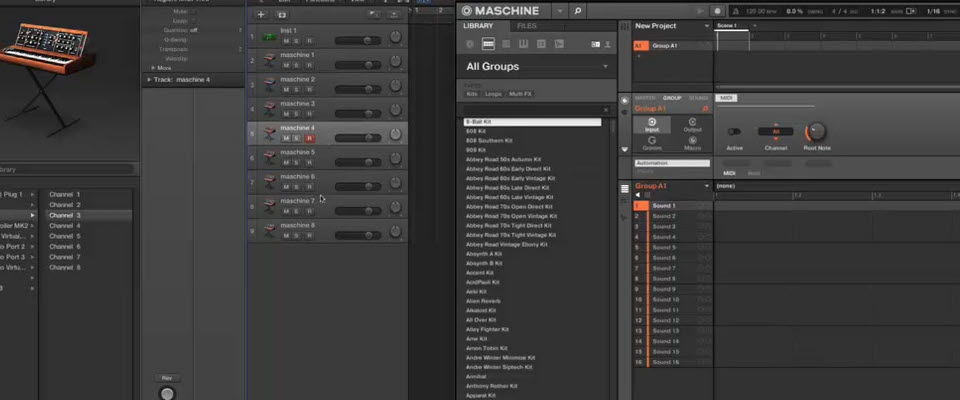The height and width of the screenshot is (400, 960).
Task: Expand the More disclosure triangle
Action: click(x=153, y=68)
